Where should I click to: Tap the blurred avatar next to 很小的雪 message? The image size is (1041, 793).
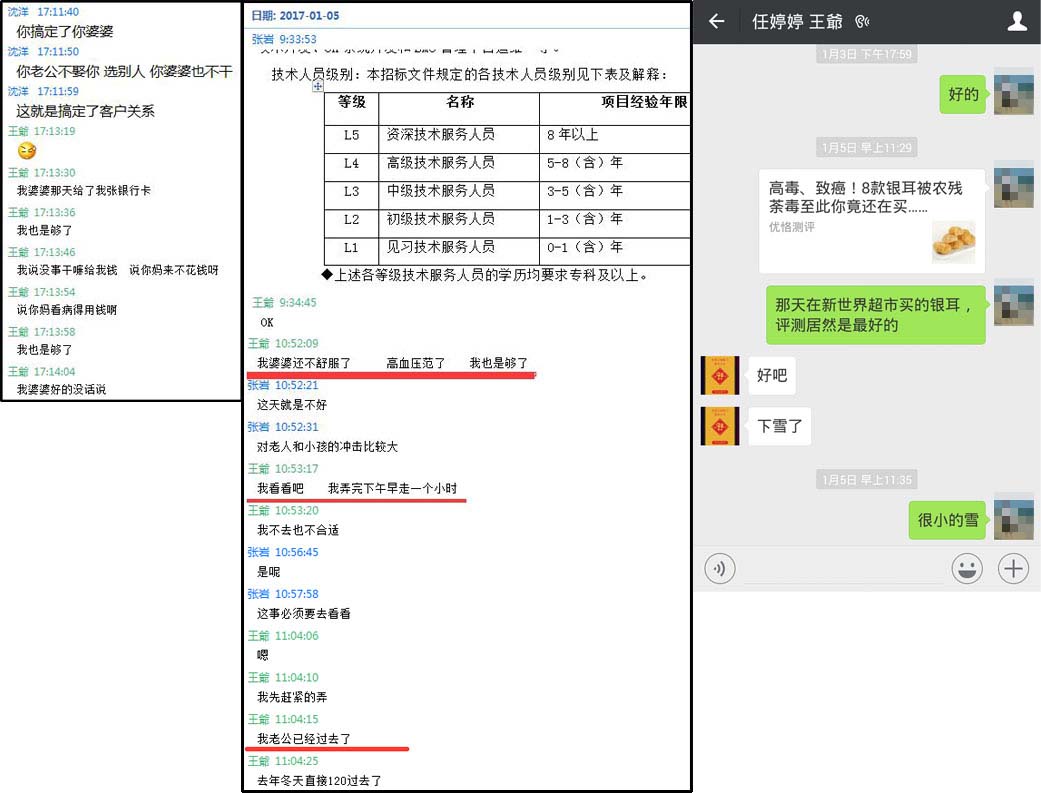tap(1013, 519)
